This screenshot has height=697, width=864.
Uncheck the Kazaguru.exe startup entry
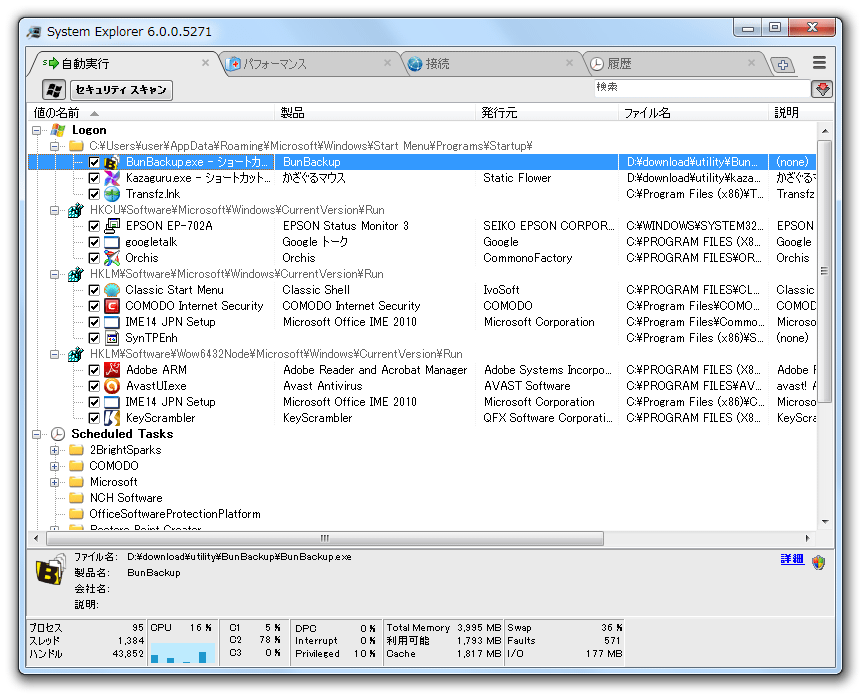(x=94, y=179)
